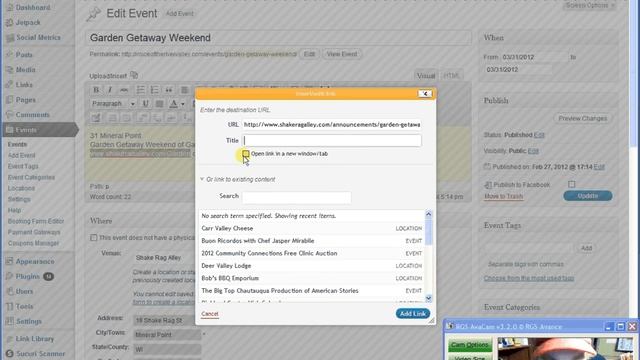Click 'Choose from the most used tags' link
640x360 pixels.
[529, 278]
